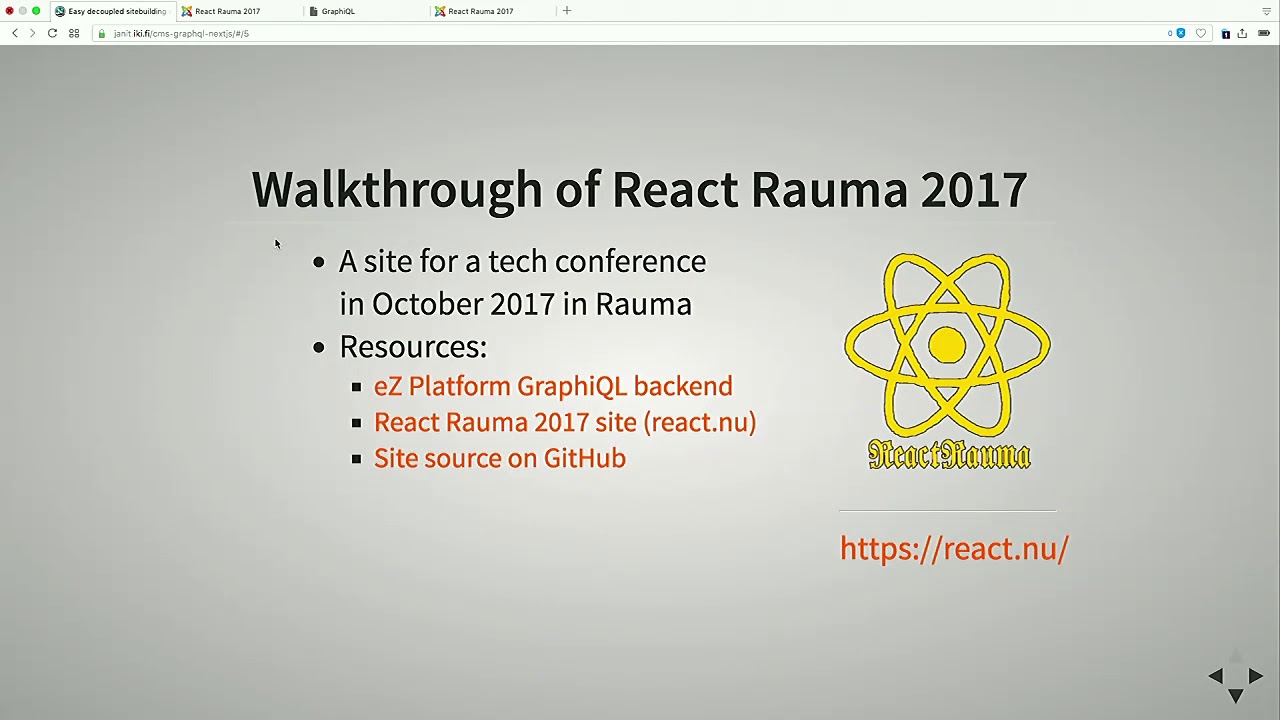1280x720 pixels.
Task: Reload the page with the refresh icon
Action: 52,33
